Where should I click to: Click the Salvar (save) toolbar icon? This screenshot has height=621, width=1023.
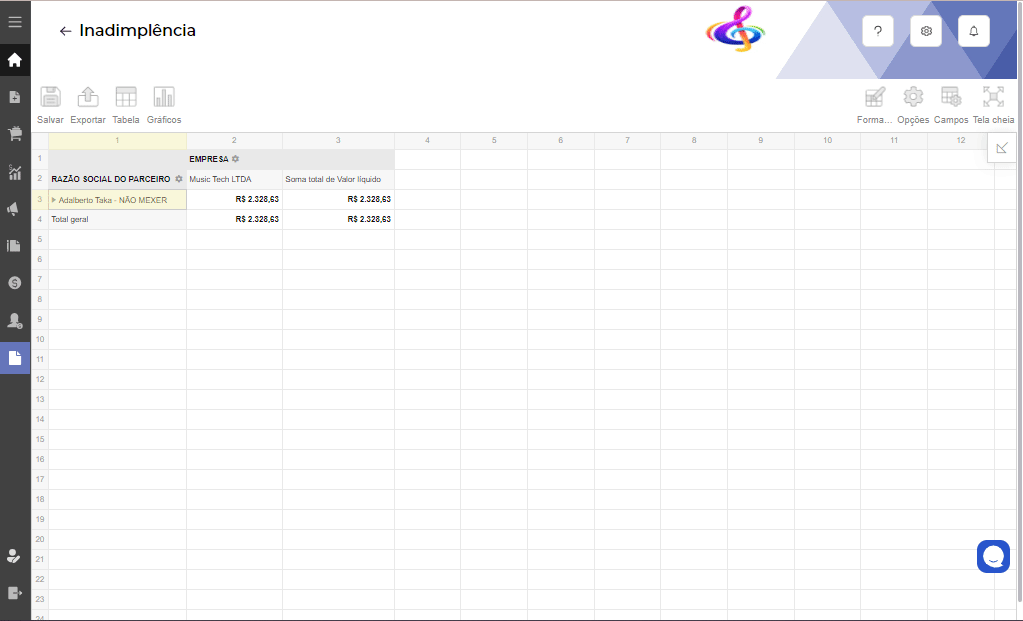50,98
